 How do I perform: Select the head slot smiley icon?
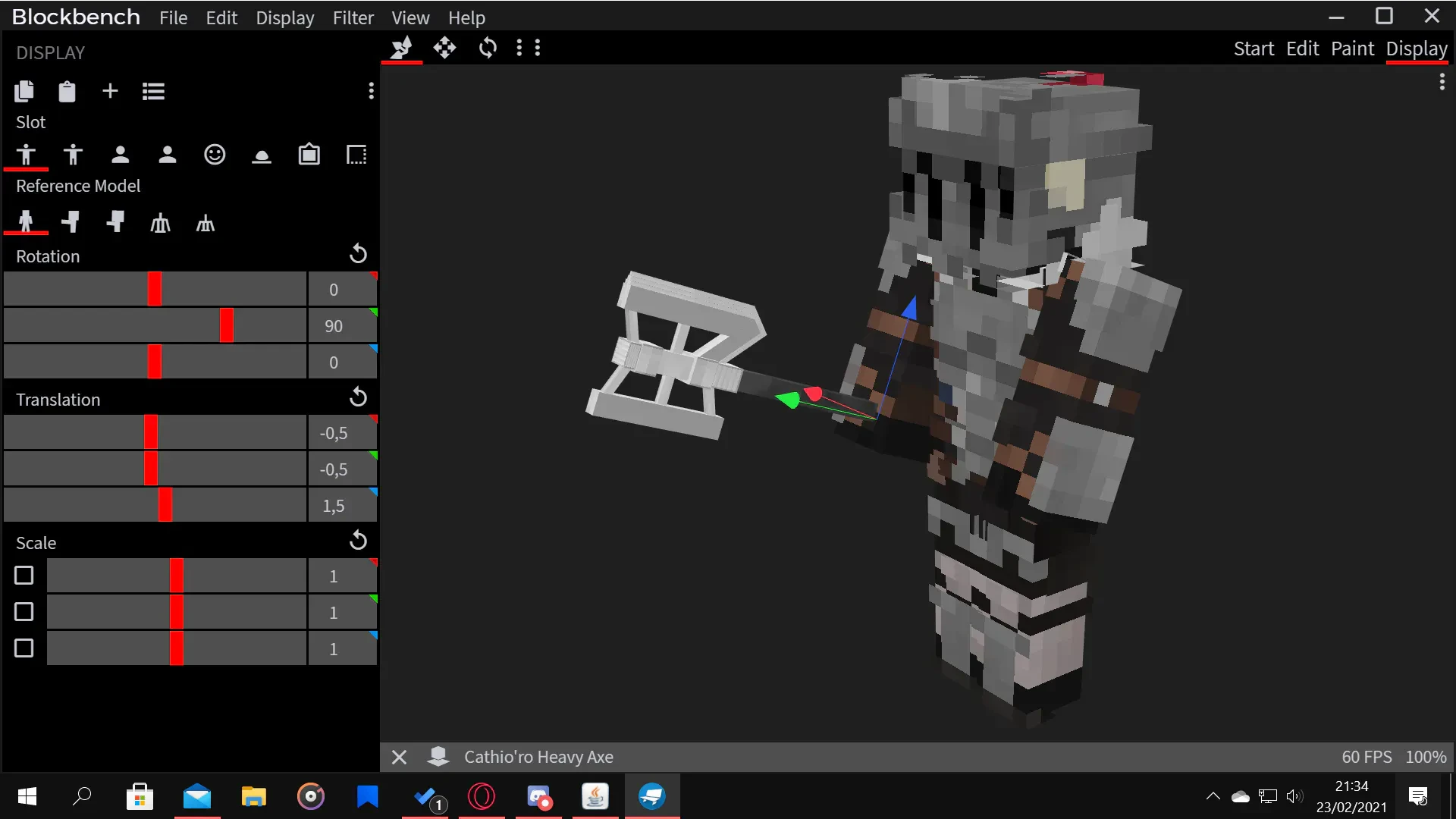(x=215, y=155)
